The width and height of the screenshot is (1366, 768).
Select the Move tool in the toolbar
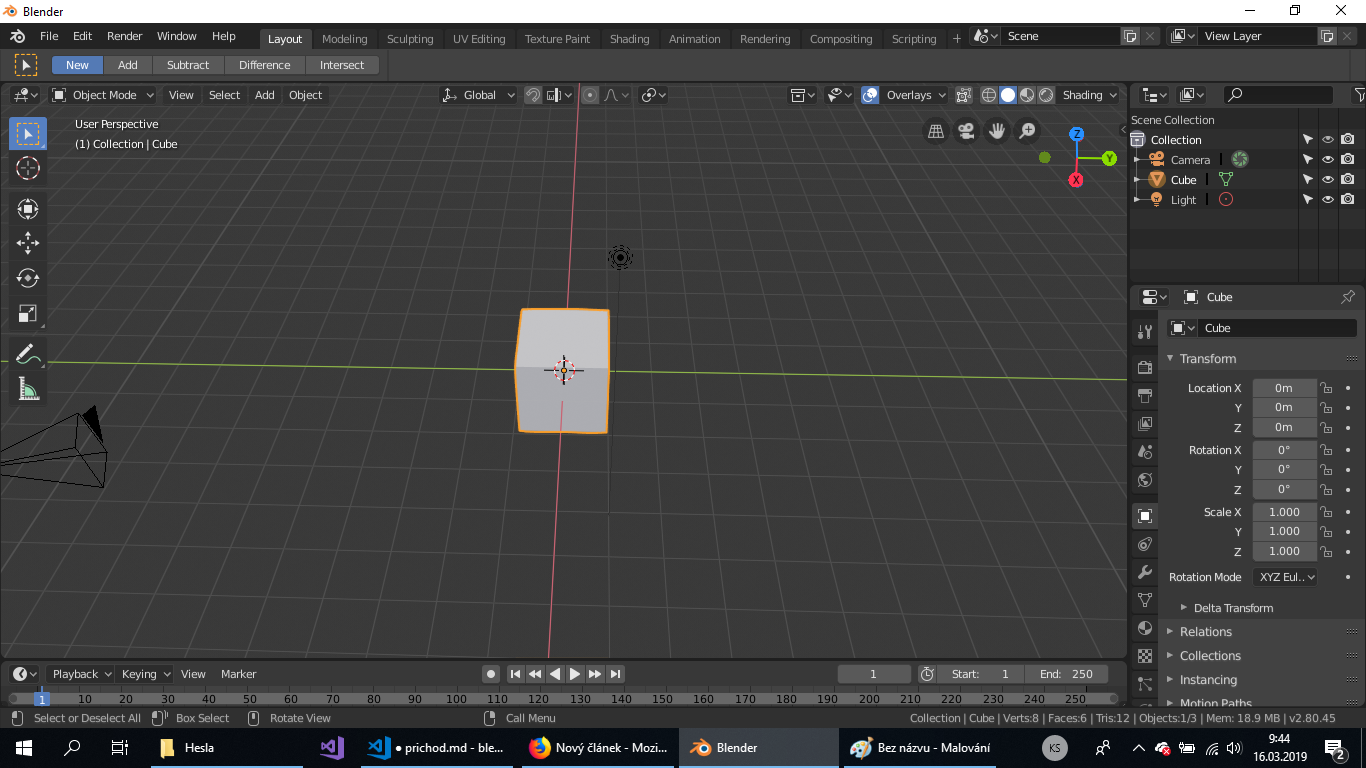pyautogui.click(x=28, y=243)
